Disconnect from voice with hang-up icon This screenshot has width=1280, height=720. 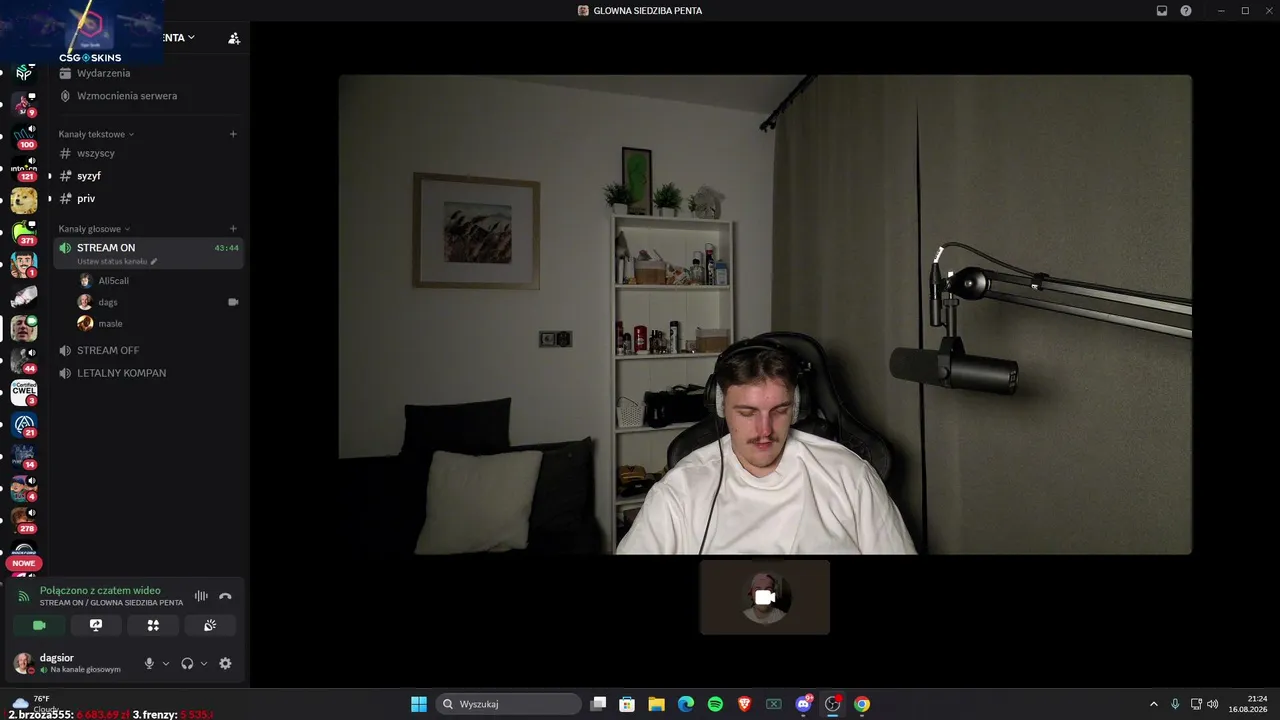click(x=225, y=596)
